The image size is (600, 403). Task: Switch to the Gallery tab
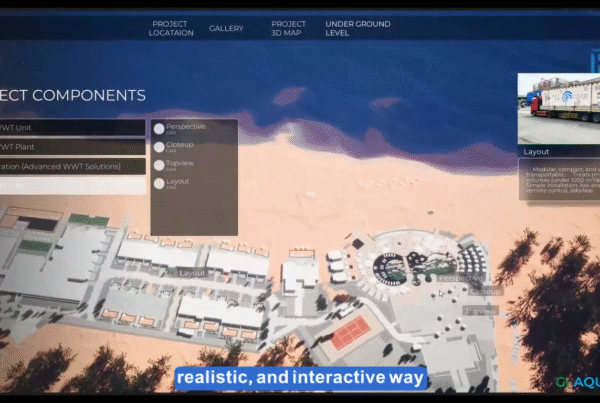coord(226,28)
